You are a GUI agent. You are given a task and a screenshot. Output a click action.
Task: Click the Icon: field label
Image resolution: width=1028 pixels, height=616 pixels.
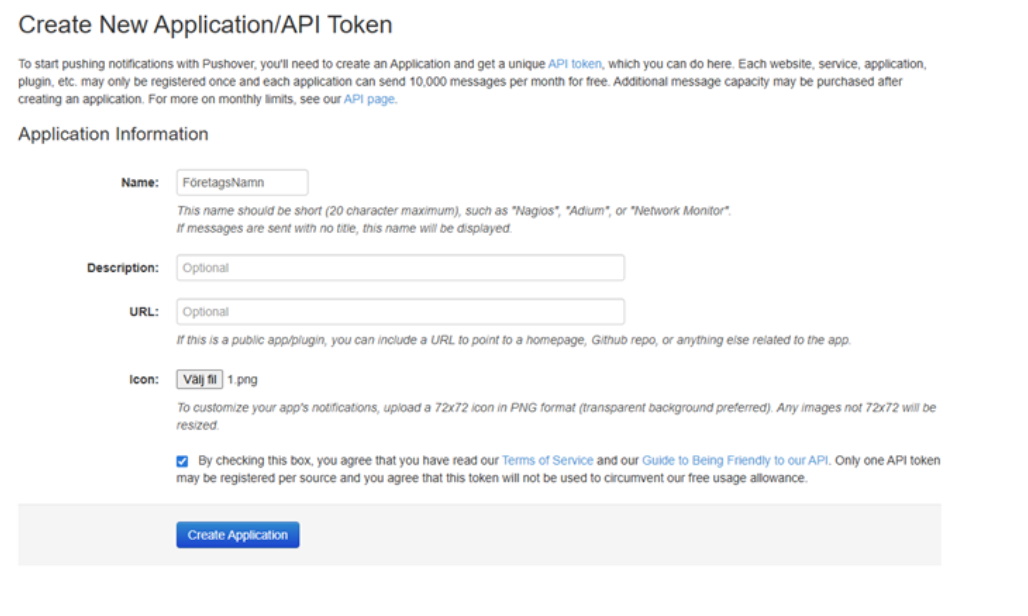(144, 379)
